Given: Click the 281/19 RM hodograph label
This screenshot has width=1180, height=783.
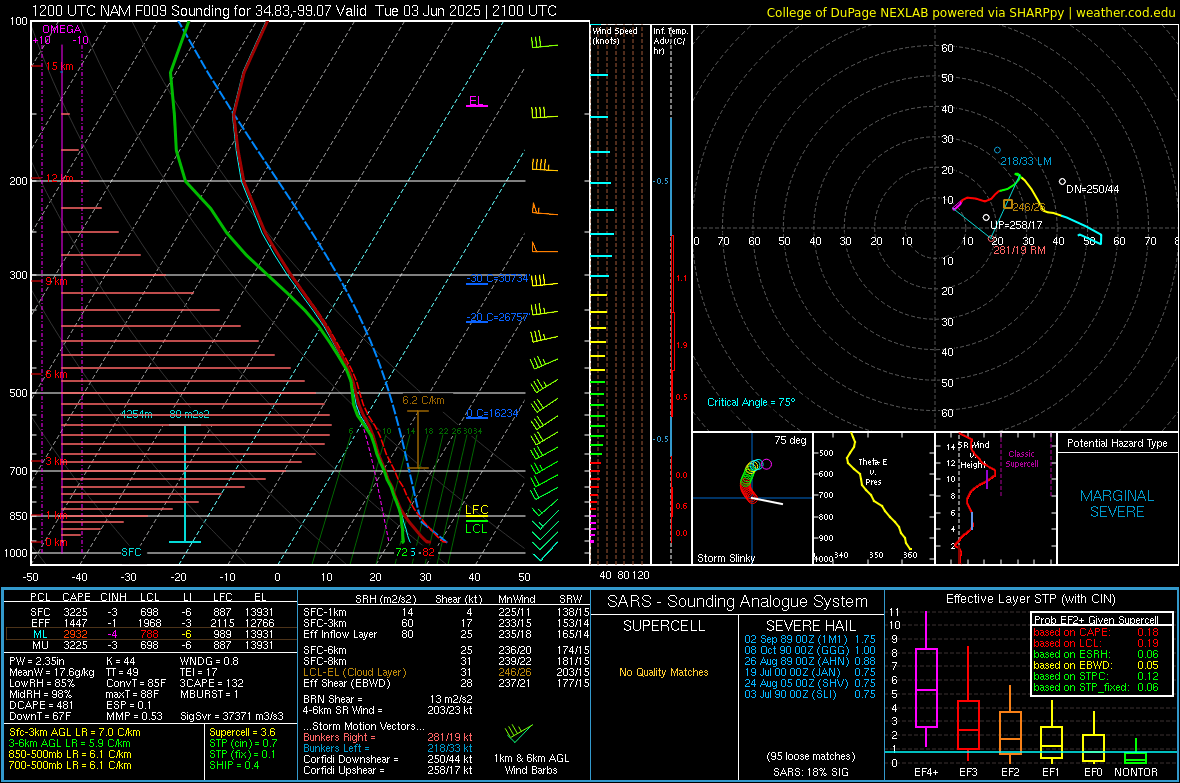Looking at the screenshot, I should pos(1019,250).
